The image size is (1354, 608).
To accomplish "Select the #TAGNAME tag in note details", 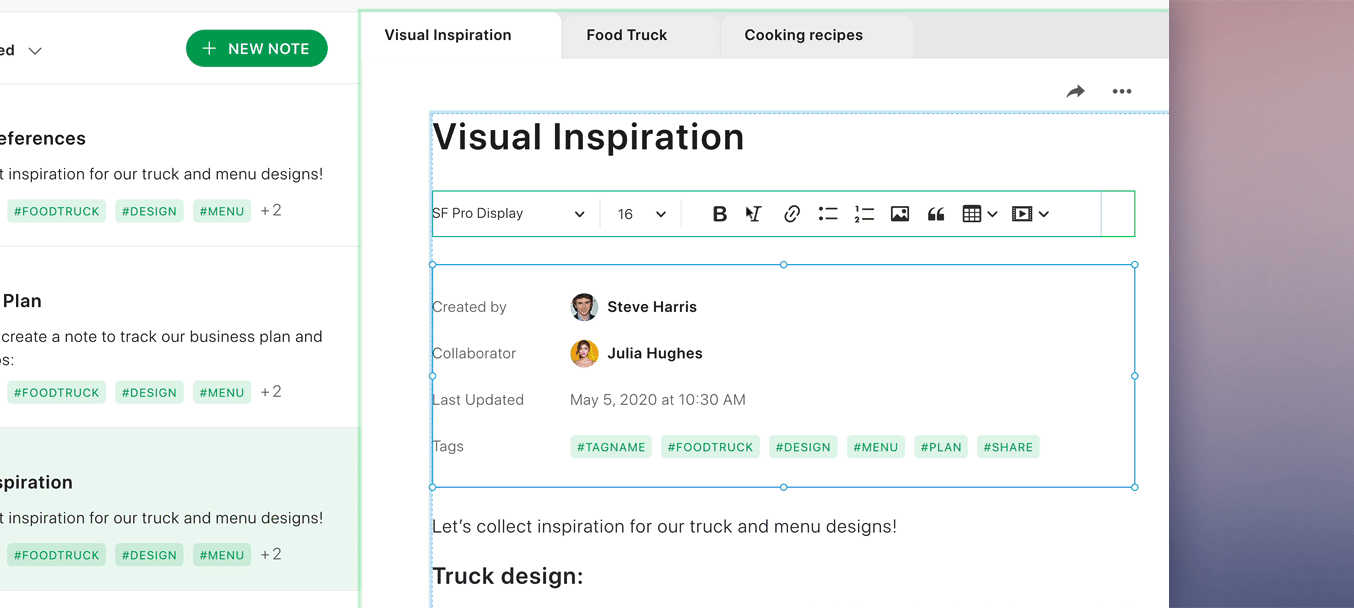I will pos(611,447).
